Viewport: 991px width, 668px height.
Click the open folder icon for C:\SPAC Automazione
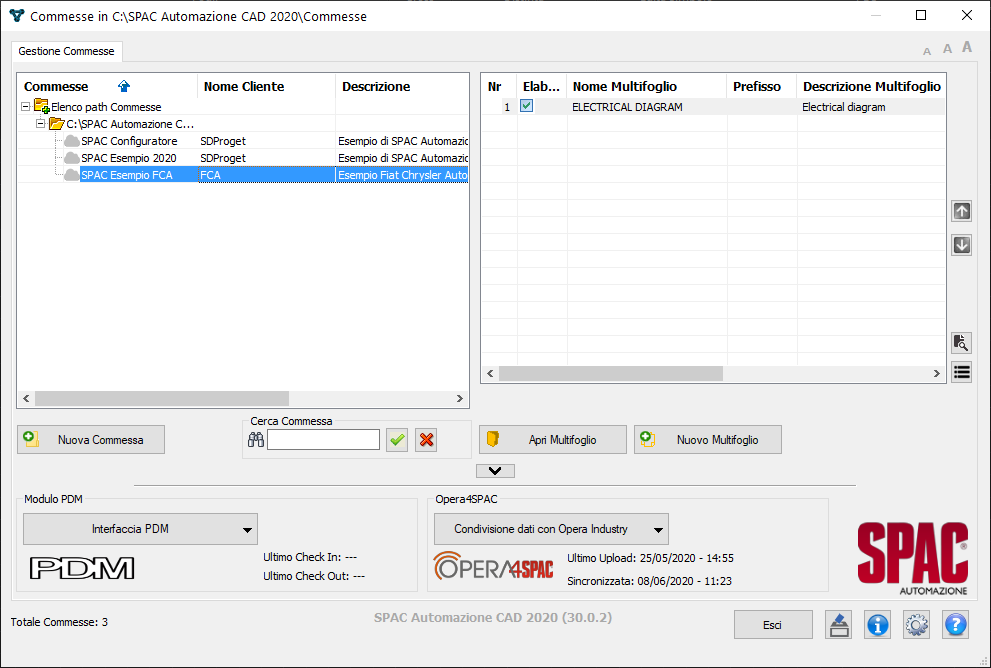[56, 124]
